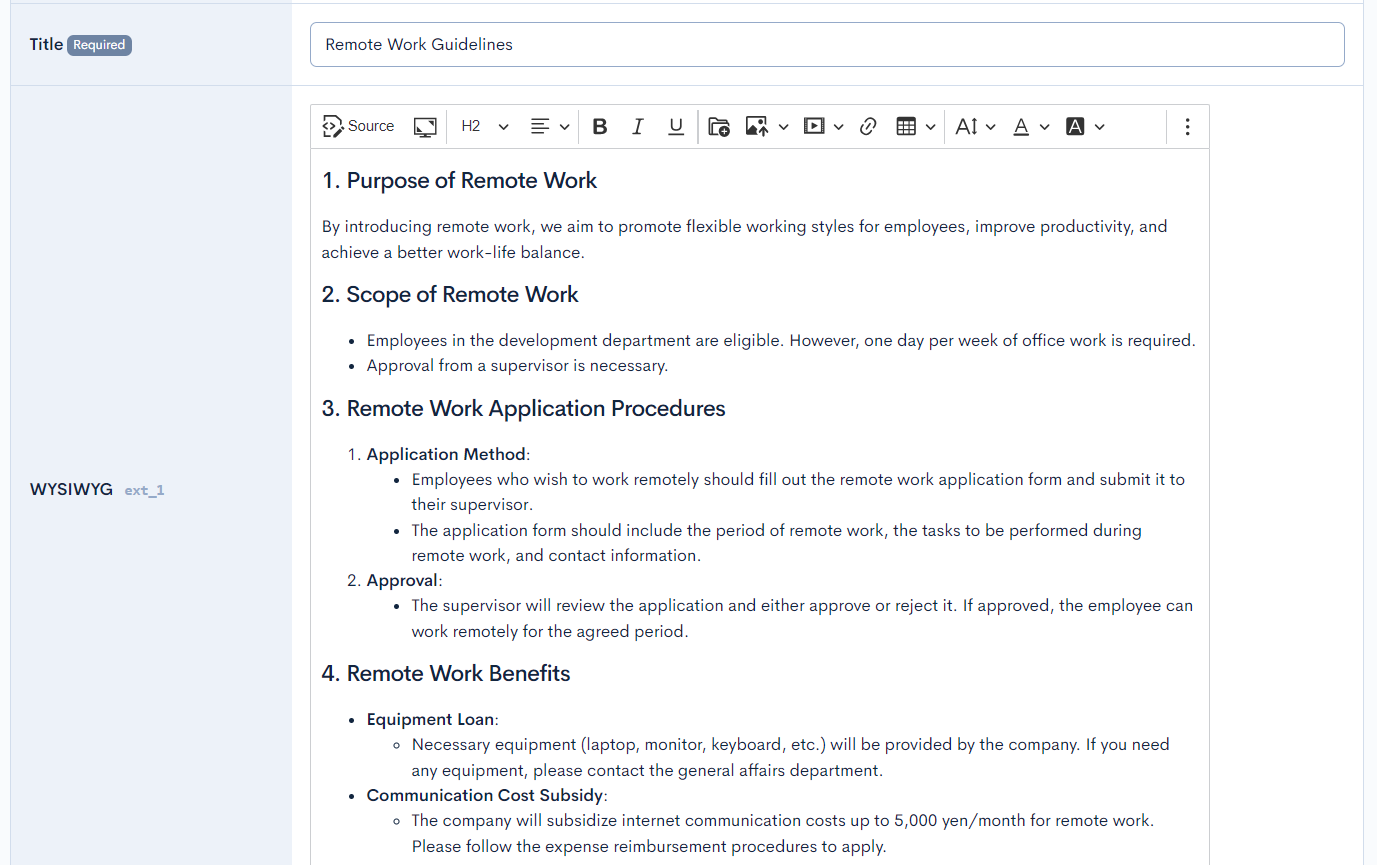Apply a background highlight color
Viewport: 1377px width, 865px height.
point(1077,126)
